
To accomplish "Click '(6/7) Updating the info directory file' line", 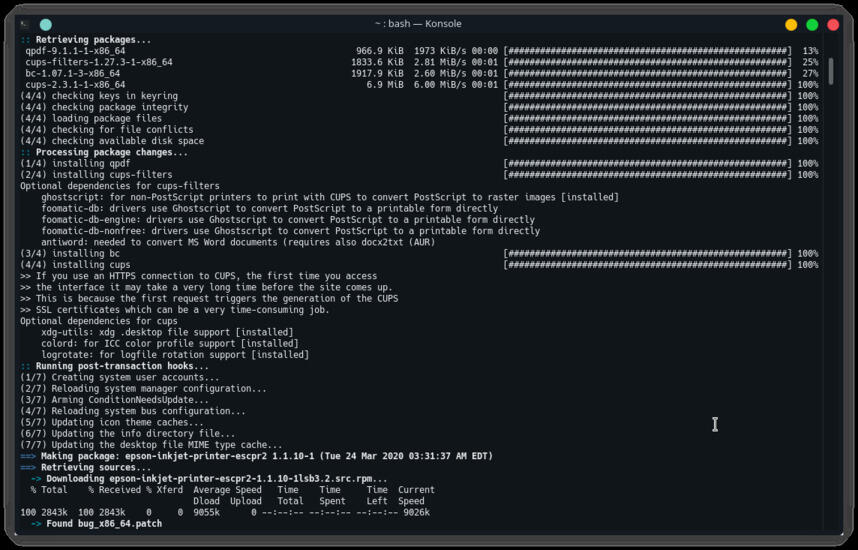I will (x=128, y=433).
